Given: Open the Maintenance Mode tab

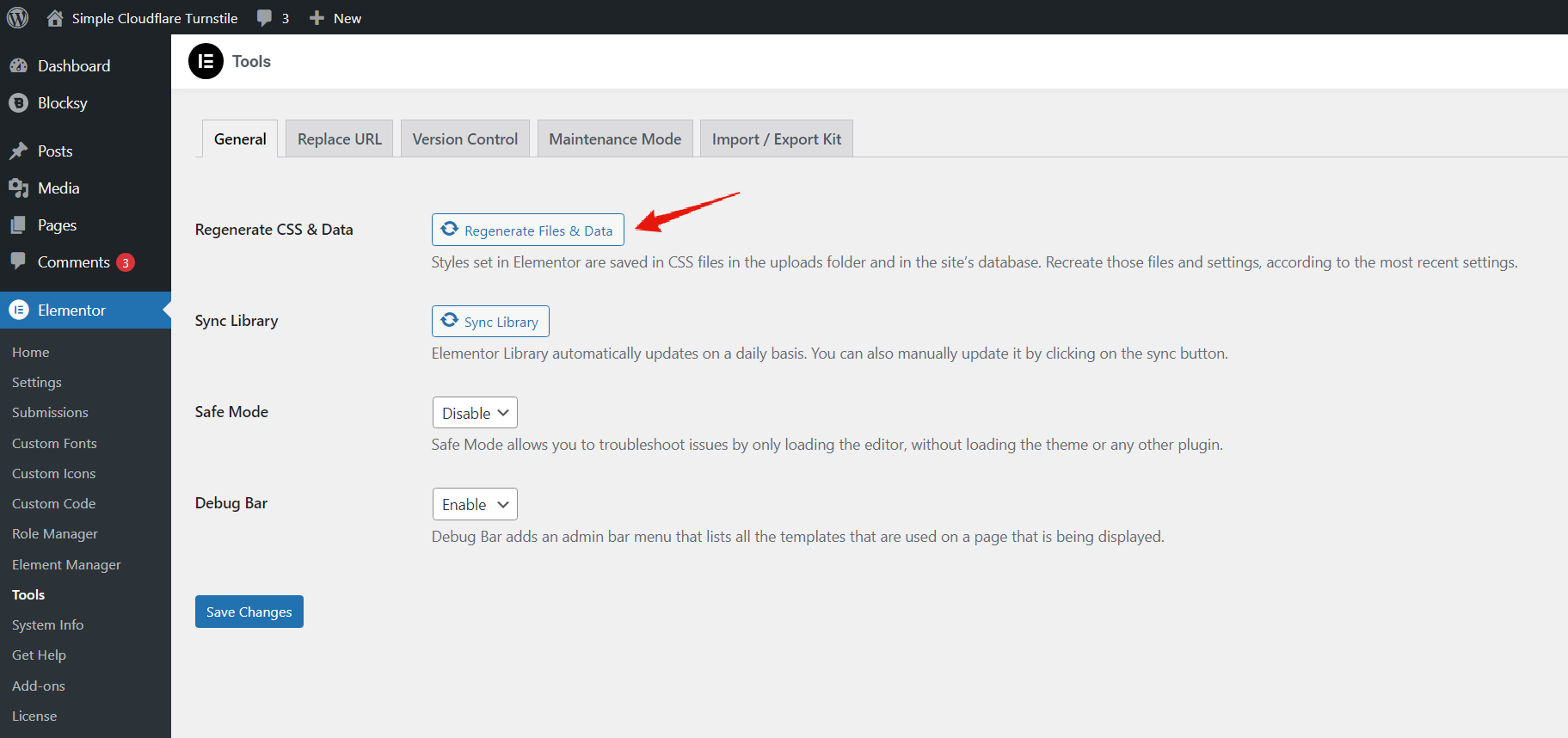Looking at the screenshot, I should pyautogui.click(x=615, y=138).
